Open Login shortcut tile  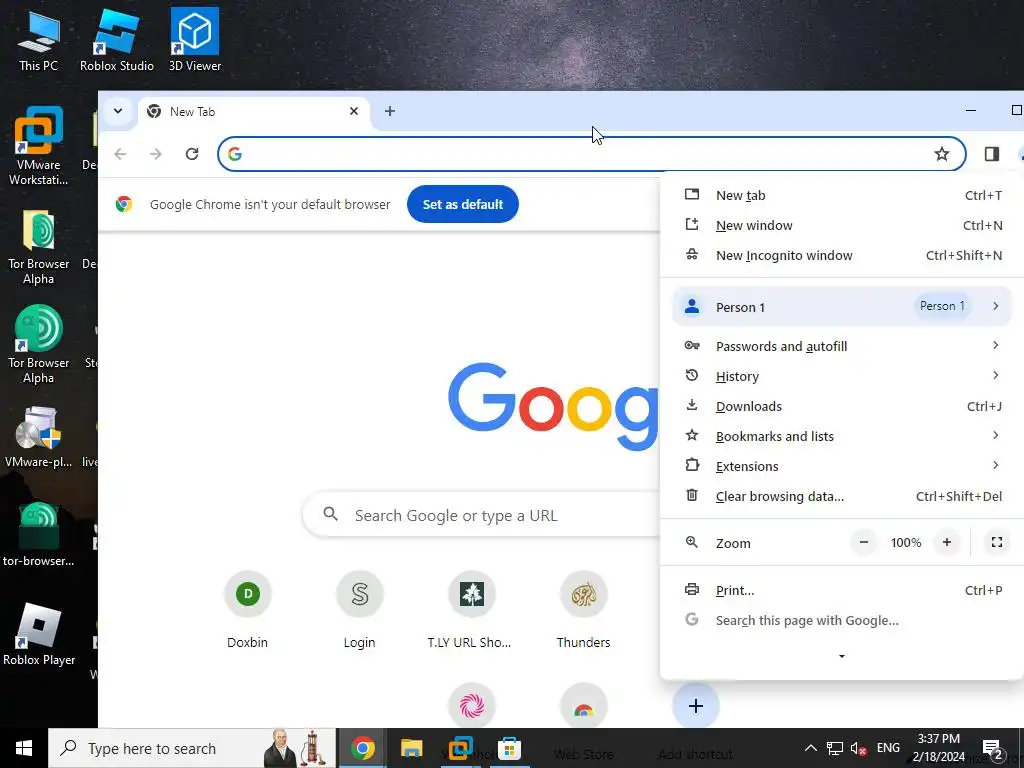(x=359, y=610)
